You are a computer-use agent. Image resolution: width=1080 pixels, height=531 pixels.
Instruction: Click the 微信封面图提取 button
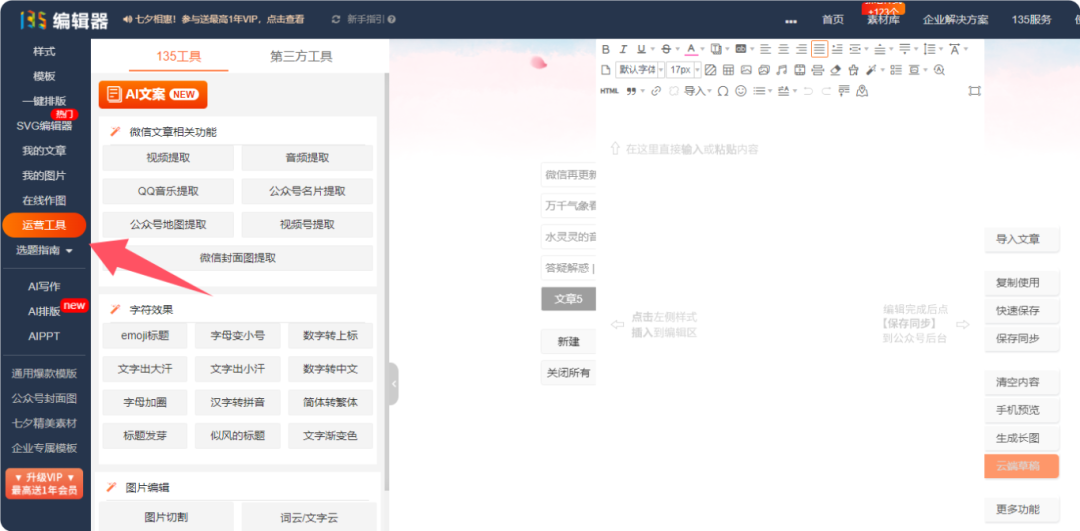(238, 258)
